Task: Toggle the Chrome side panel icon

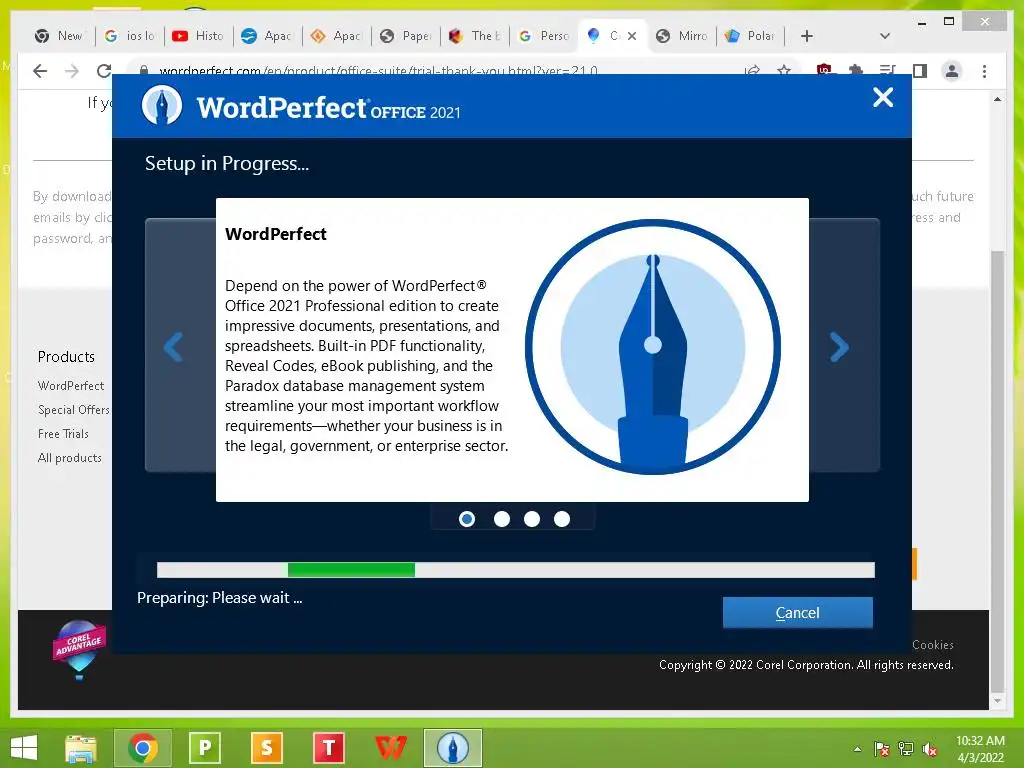Action: (920, 71)
